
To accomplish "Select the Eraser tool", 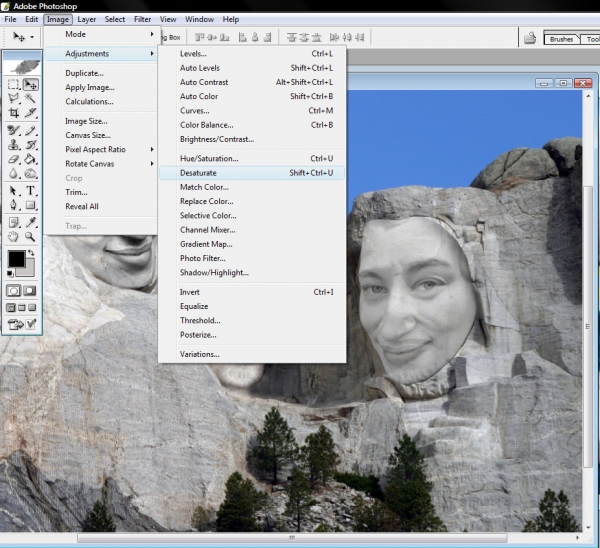I will (x=14, y=159).
